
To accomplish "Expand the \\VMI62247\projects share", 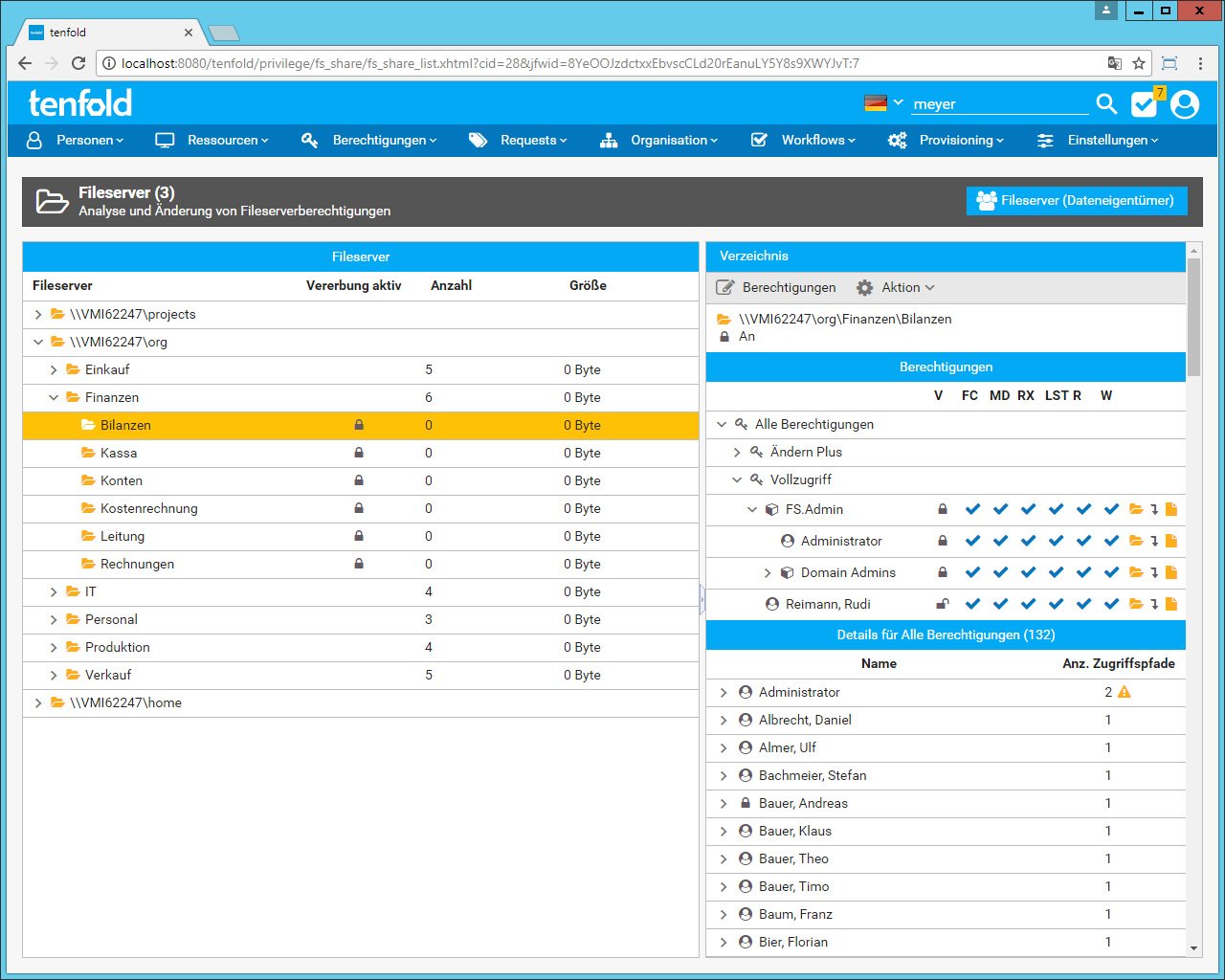I will (38, 314).
